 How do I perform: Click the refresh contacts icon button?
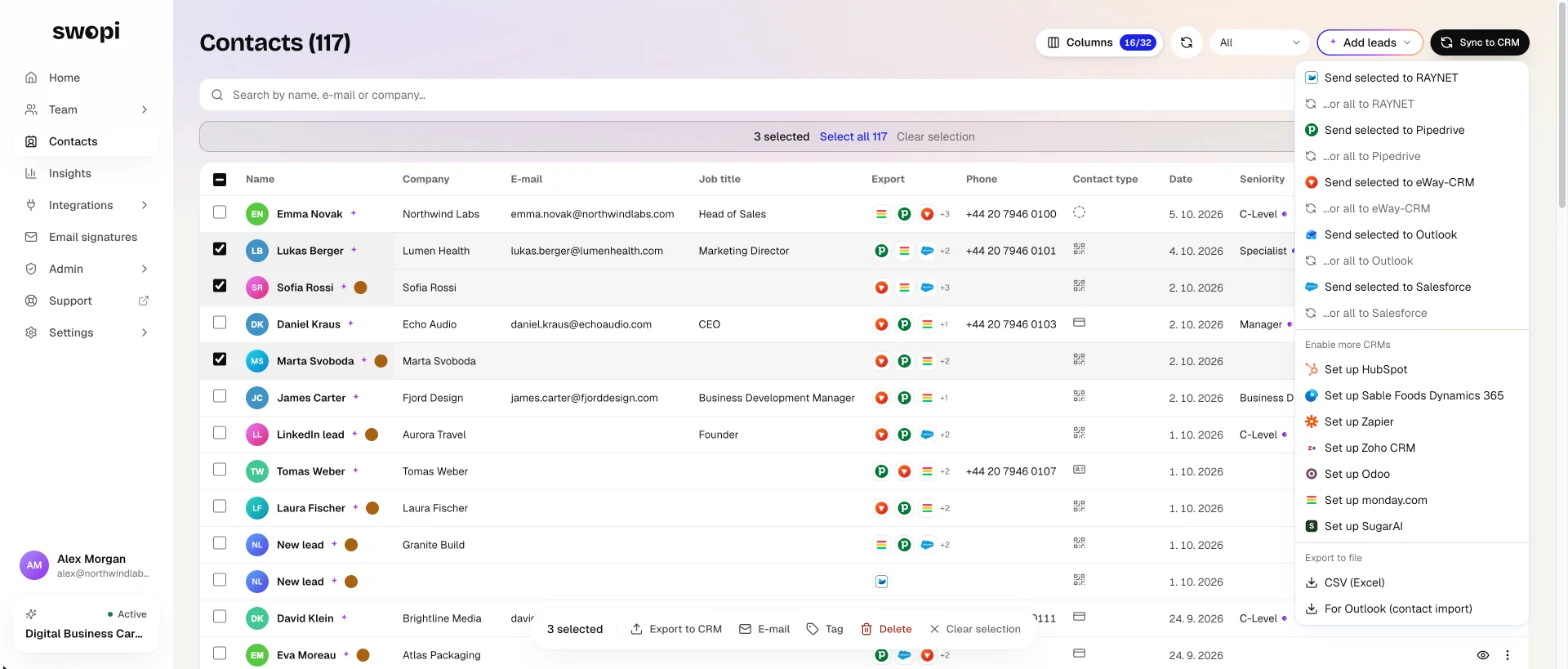(x=1186, y=42)
